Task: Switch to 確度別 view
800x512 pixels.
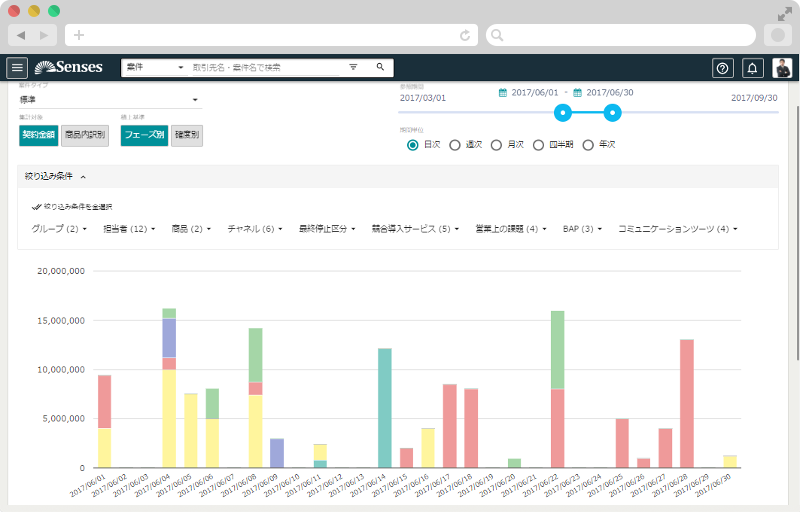Action: point(187,136)
